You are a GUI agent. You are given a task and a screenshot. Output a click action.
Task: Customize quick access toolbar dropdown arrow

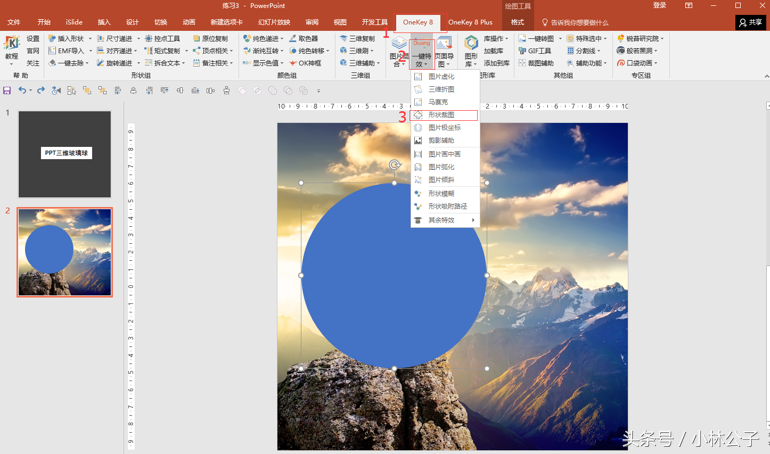pos(319,91)
